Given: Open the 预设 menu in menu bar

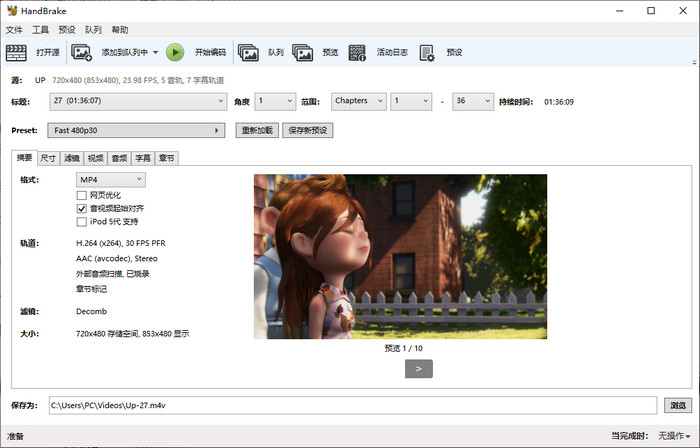Looking at the screenshot, I should (x=67, y=30).
